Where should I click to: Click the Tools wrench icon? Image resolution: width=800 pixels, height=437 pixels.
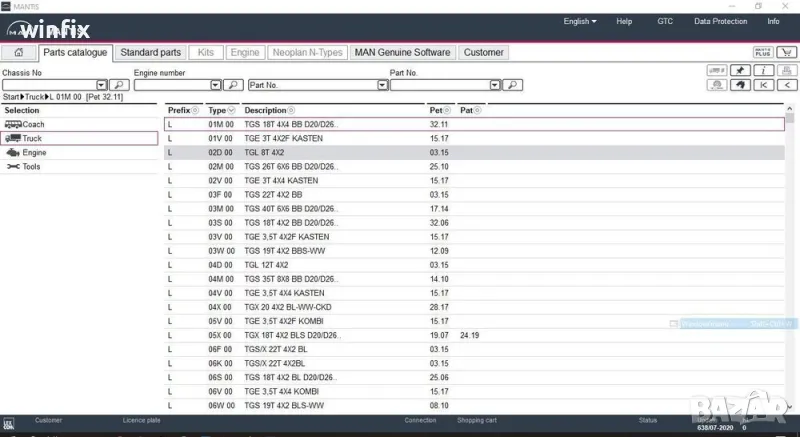click(13, 167)
